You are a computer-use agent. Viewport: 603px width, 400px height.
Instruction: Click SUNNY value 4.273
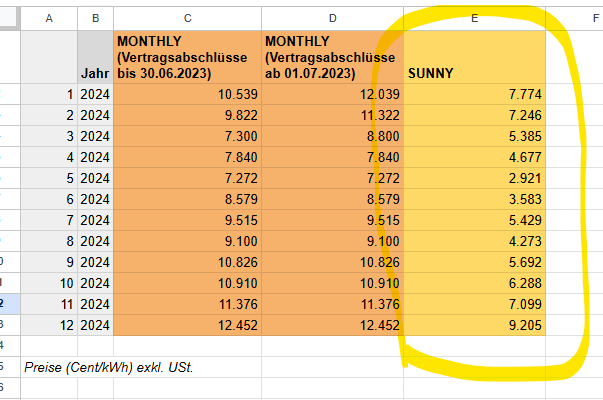pyautogui.click(x=475, y=241)
